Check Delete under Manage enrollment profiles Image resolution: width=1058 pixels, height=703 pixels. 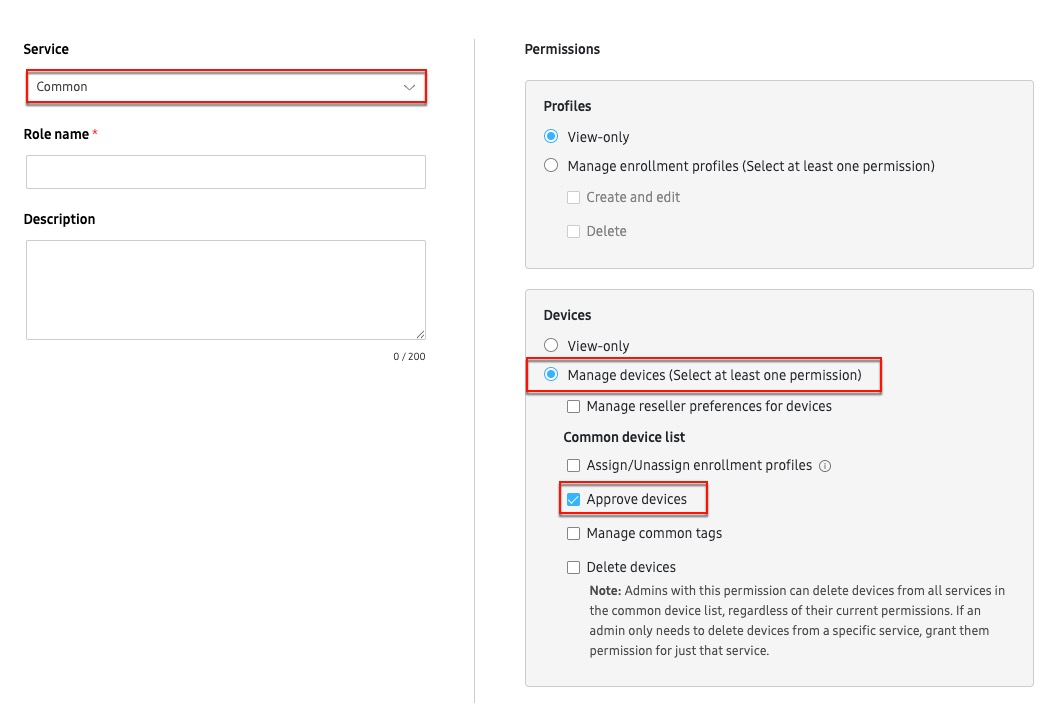coord(573,231)
